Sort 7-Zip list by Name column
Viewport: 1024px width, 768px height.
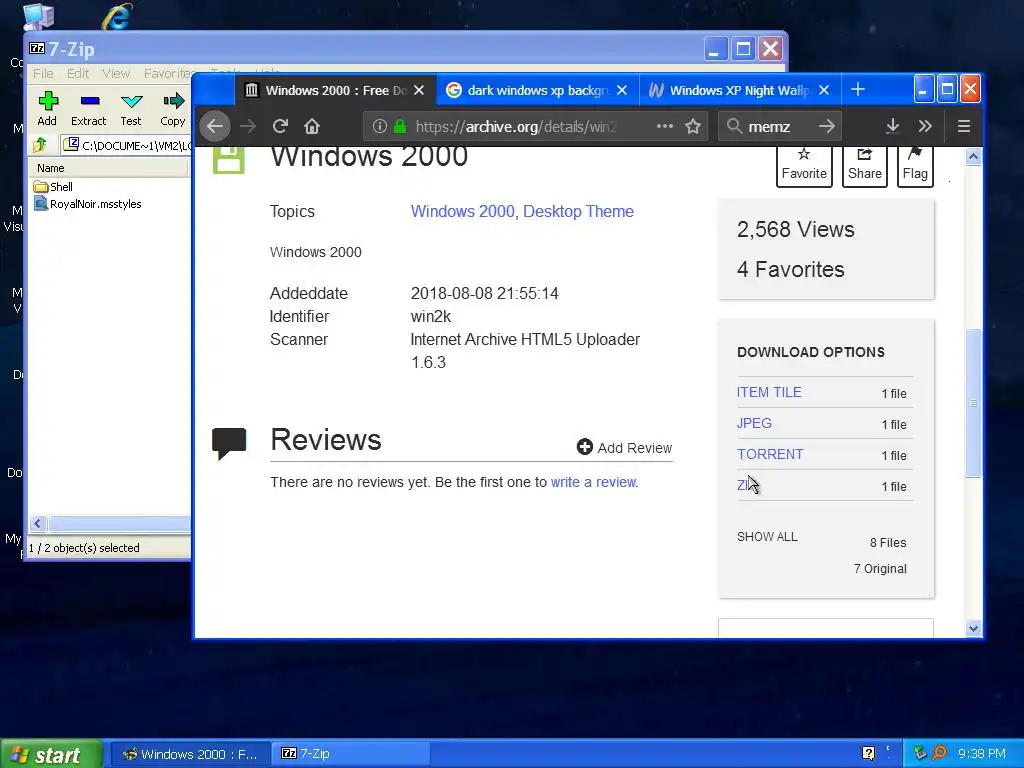click(x=108, y=168)
